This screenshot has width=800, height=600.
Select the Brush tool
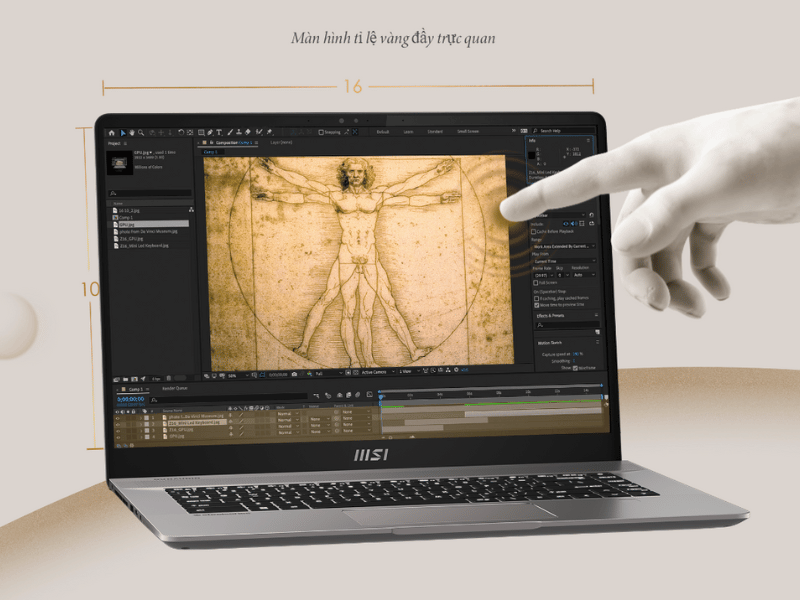230,132
